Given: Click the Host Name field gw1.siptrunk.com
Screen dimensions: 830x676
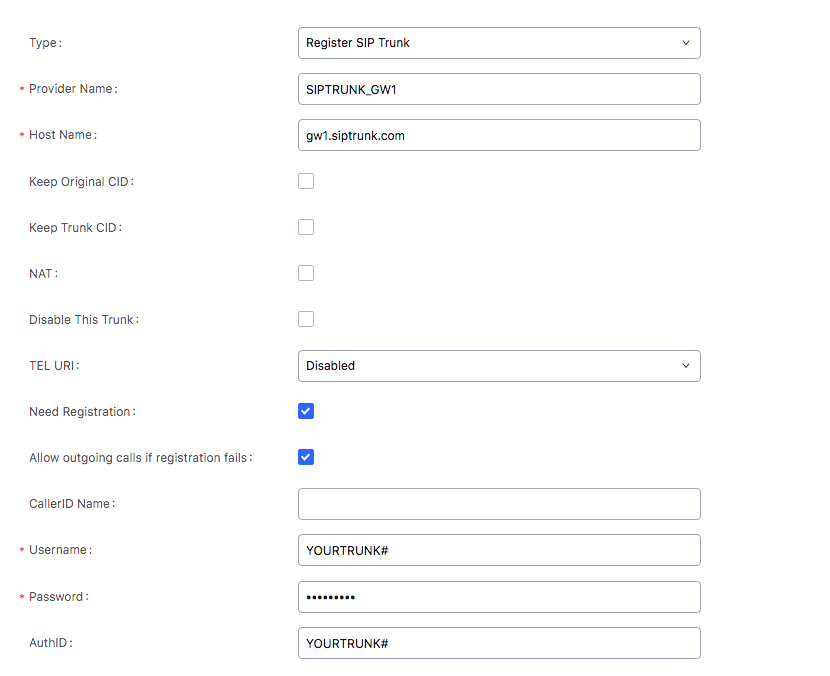Looking at the screenshot, I should tap(499, 135).
